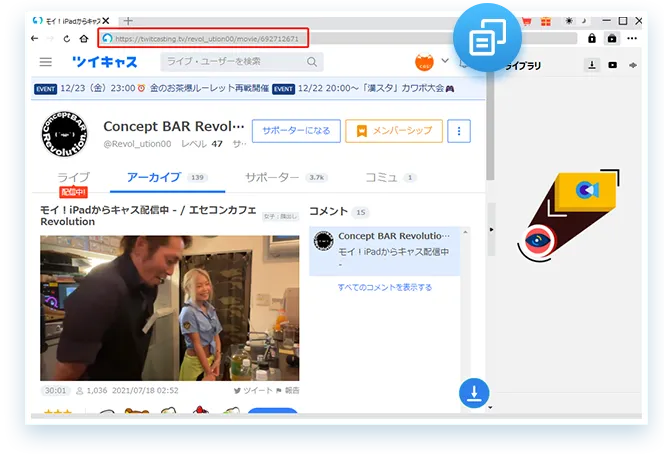The width and height of the screenshot is (664, 463).
Task: Close the モイ！iPadからキャス tab
Action: click(106, 21)
